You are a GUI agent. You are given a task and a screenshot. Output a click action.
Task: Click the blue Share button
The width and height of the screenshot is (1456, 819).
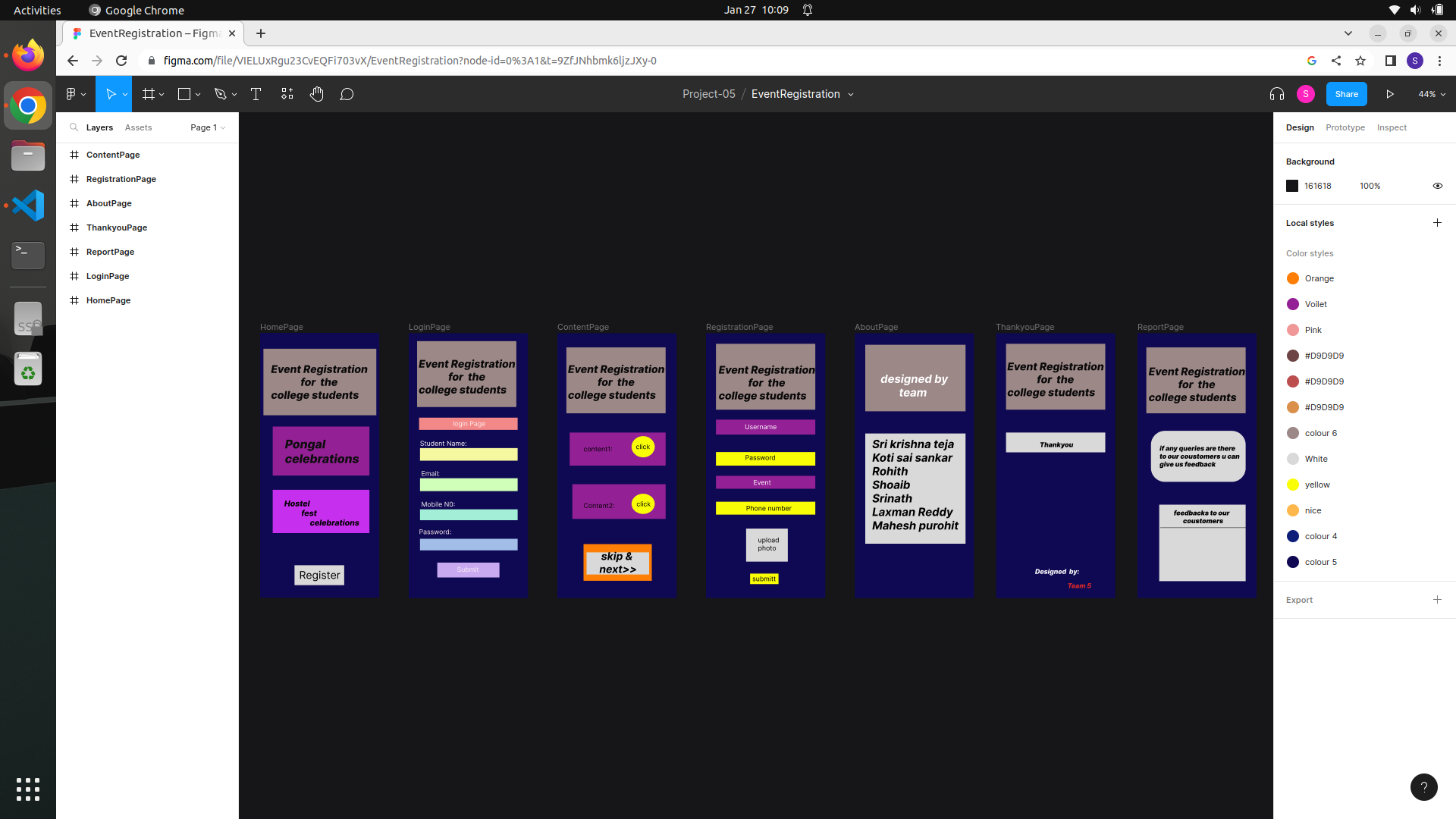click(x=1346, y=94)
